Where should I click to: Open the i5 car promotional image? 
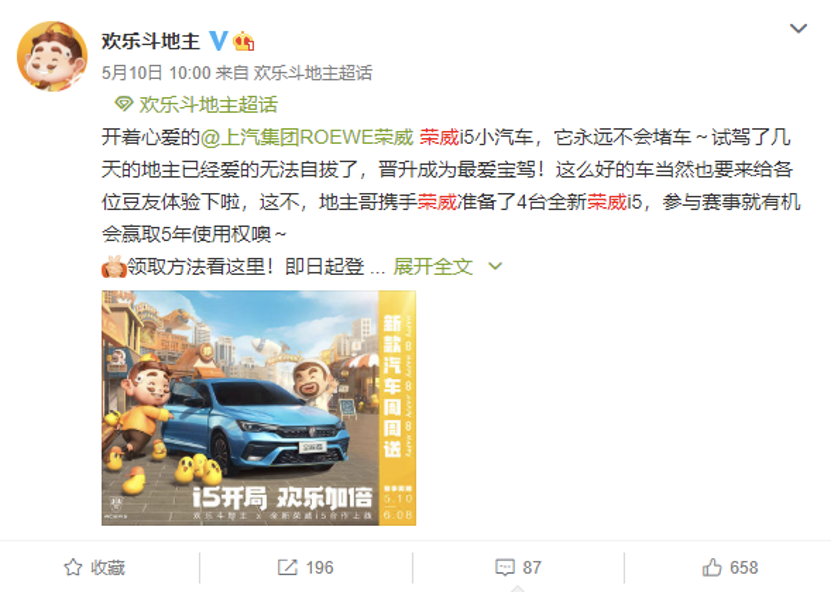pyautogui.click(x=258, y=408)
